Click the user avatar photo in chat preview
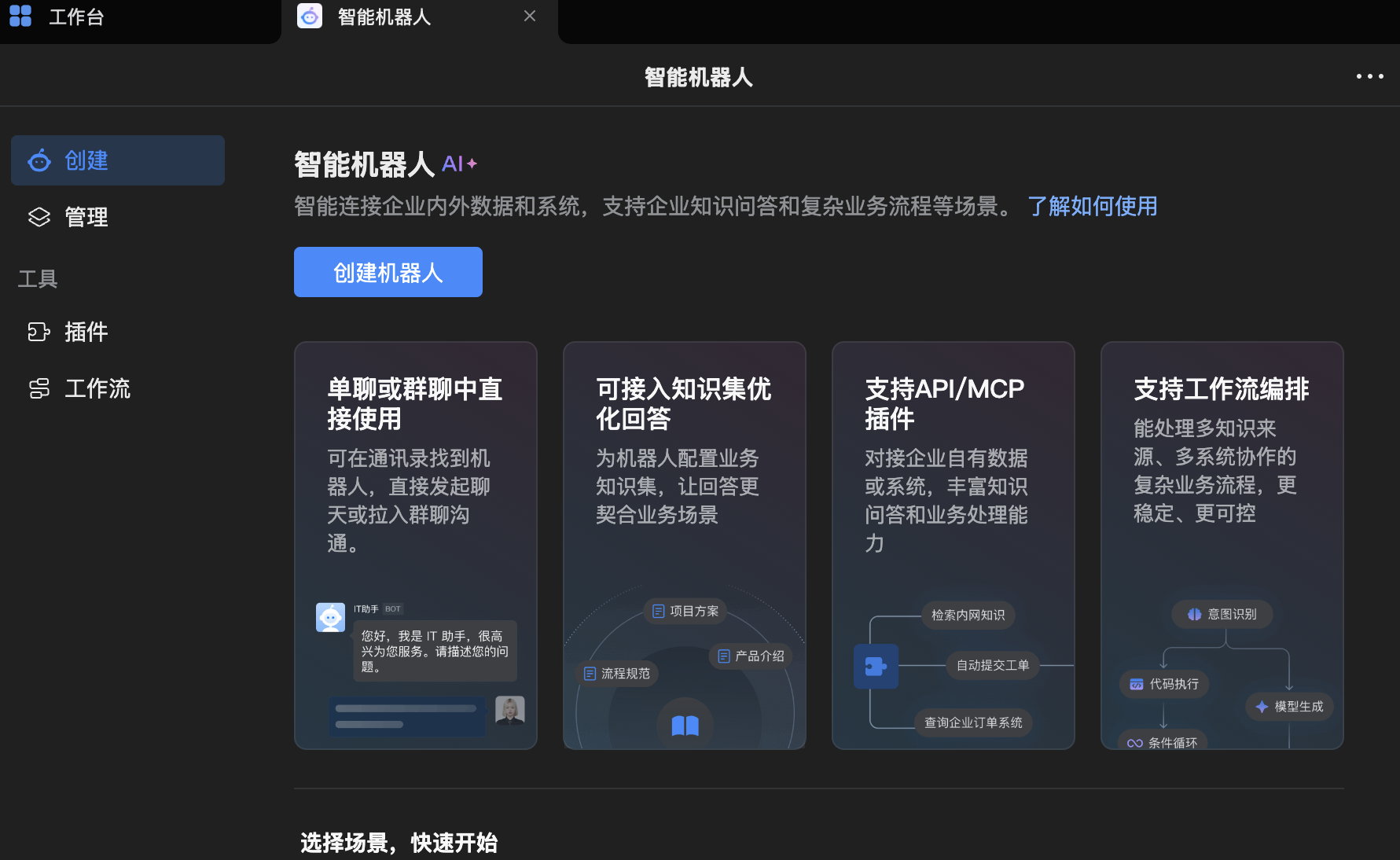This screenshot has width=1400, height=860. pyautogui.click(x=510, y=711)
